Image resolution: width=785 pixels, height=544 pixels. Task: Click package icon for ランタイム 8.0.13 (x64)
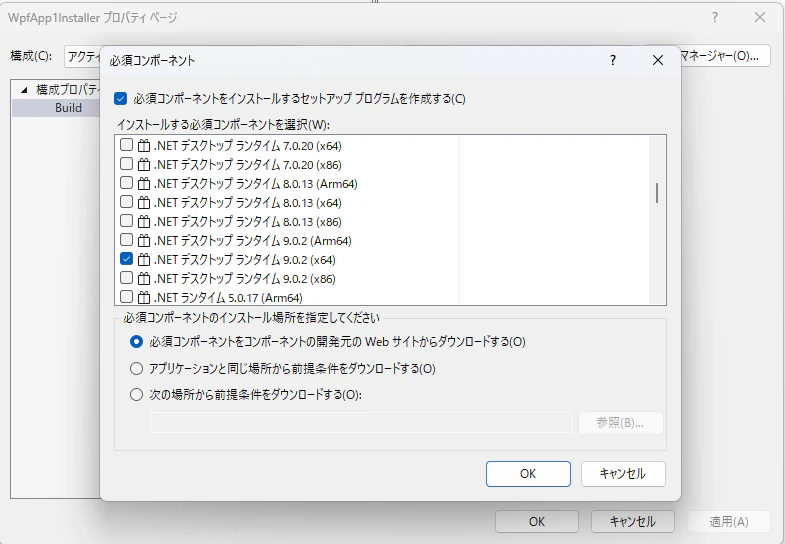144,203
